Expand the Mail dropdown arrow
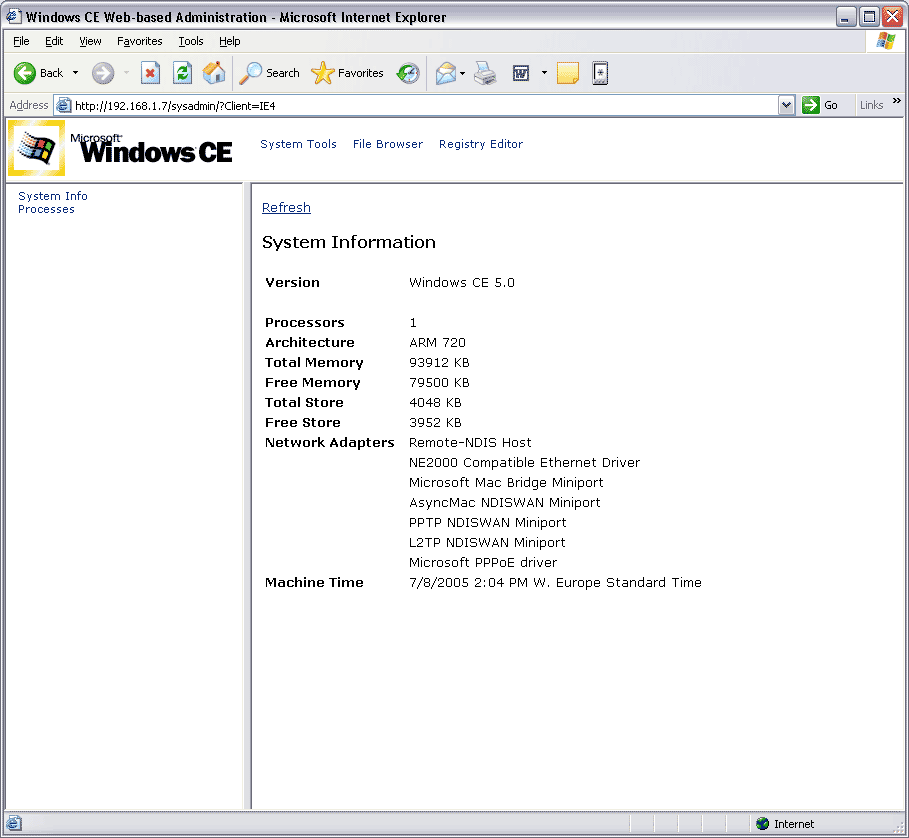Screen dimensions: 909x838 coord(462,74)
